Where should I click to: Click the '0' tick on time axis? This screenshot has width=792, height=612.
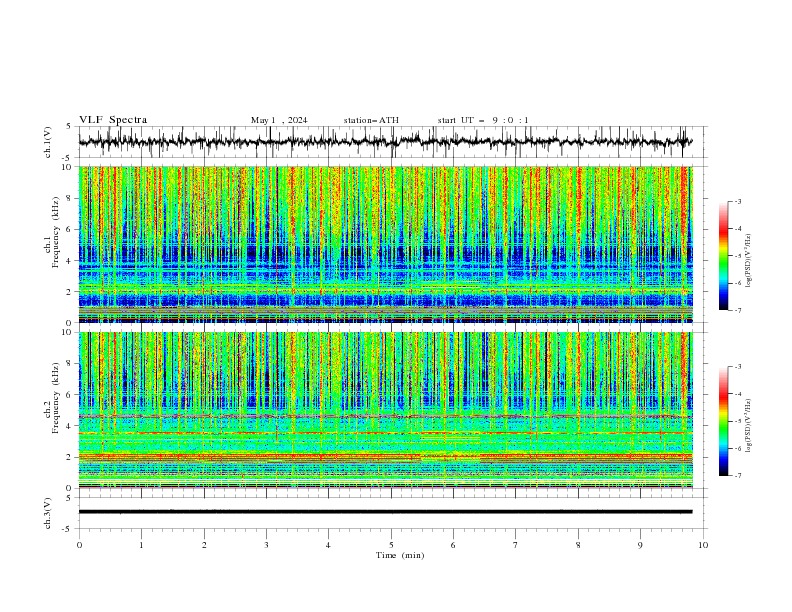point(79,545)
